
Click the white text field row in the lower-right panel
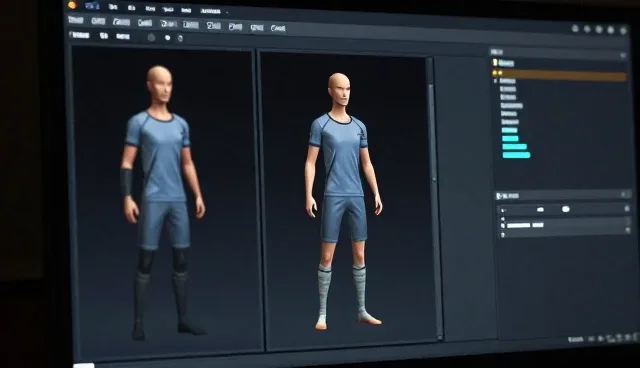click(x=525, y=225)
